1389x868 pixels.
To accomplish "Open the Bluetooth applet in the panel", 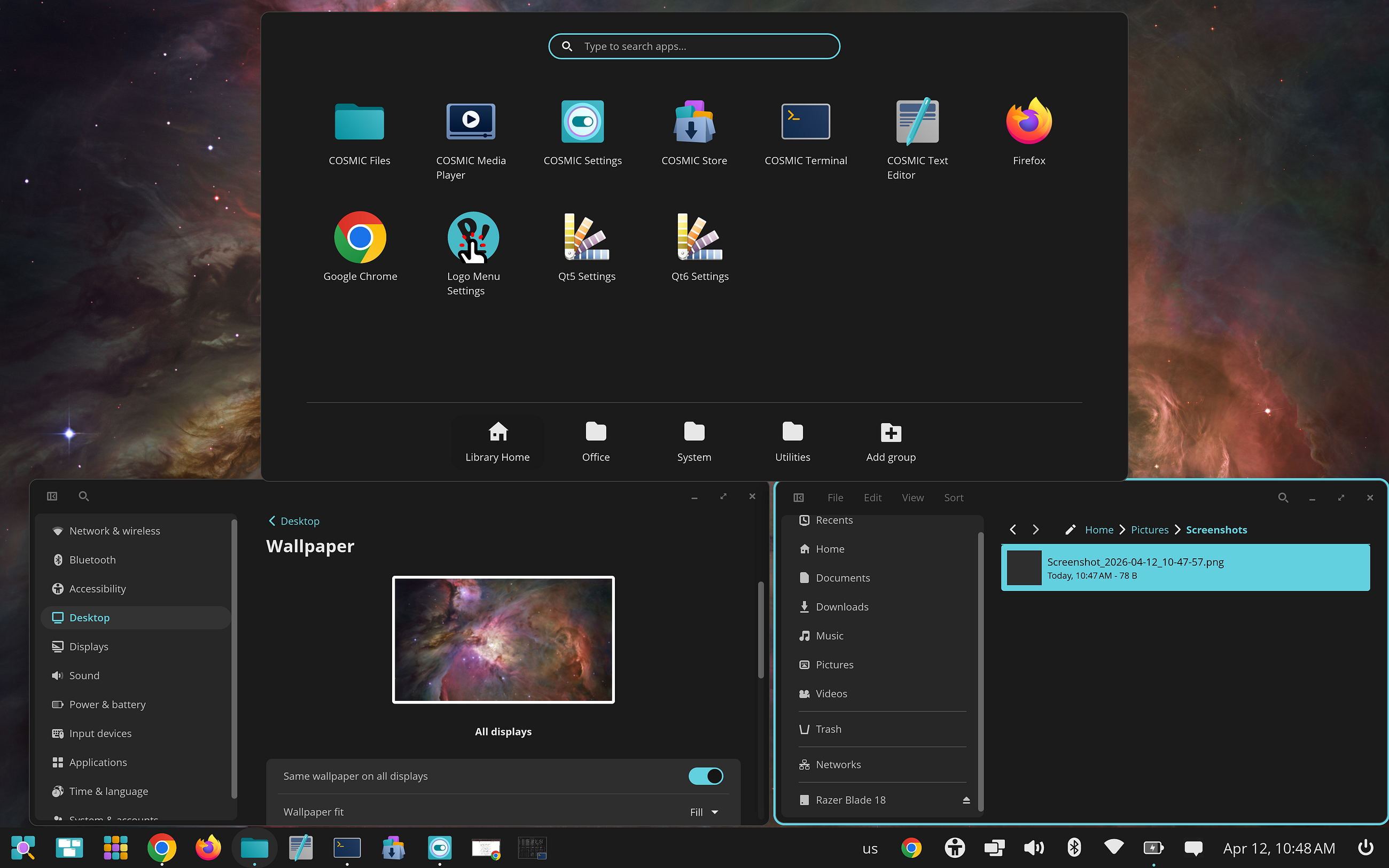I will (x=1074, y=848).
